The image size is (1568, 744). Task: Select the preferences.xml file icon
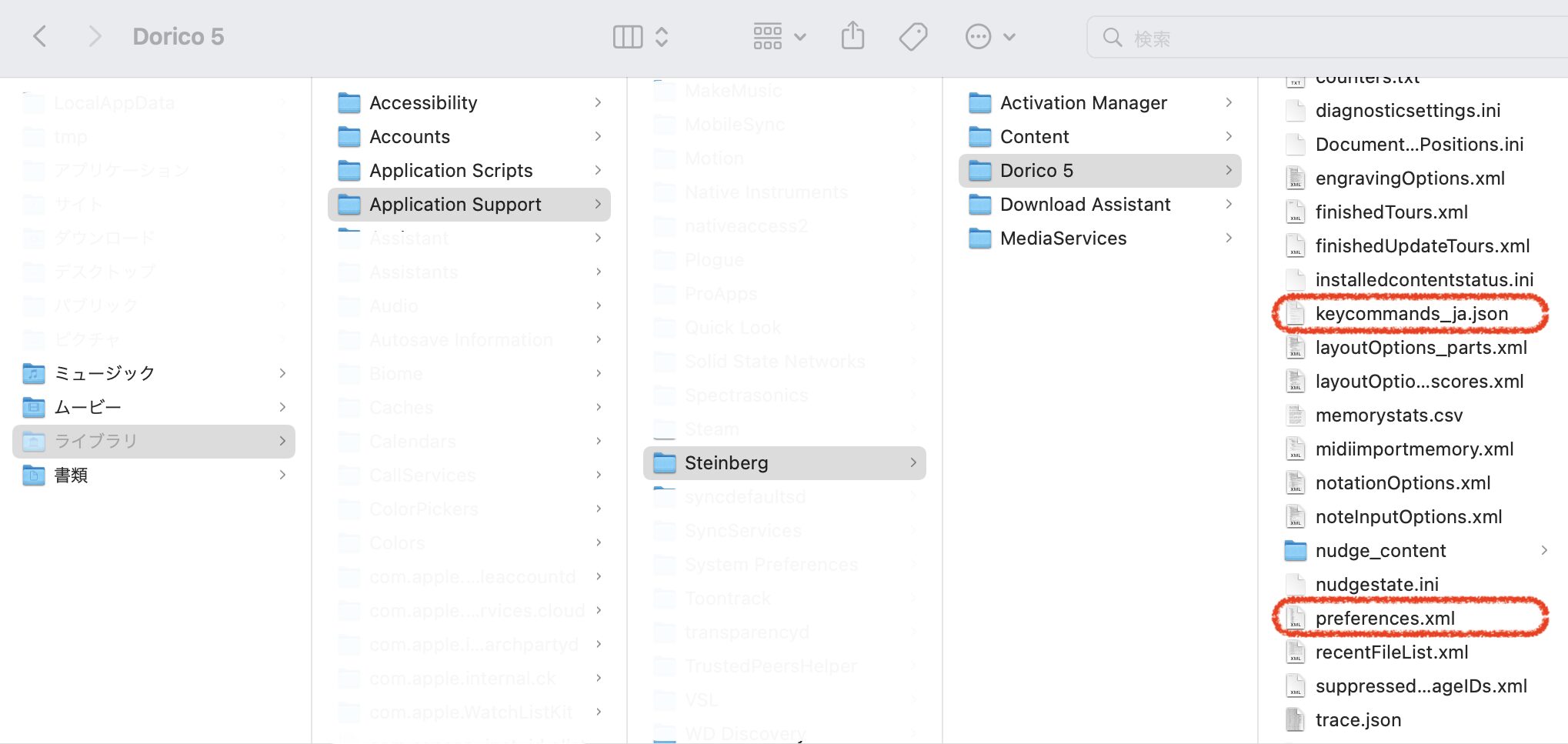click(x=1296, y=619)
